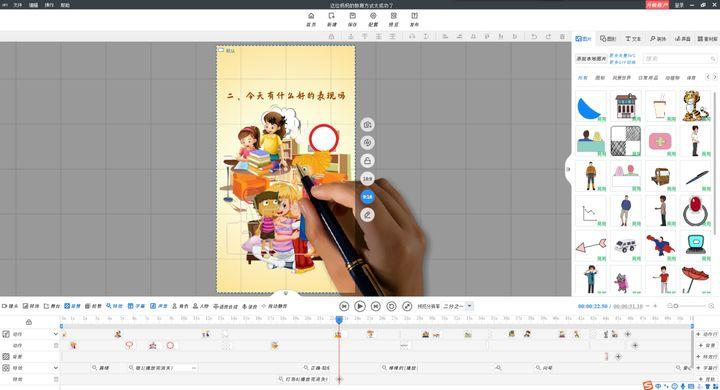Open the gear-like settings icon in top toolbar
The image size is (720, 390).
(x=373, y=19)
